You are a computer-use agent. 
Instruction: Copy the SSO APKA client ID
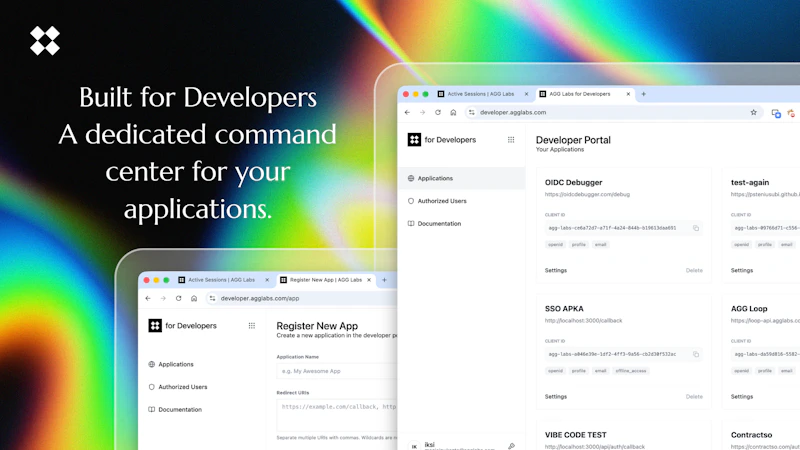click(x=696, y=354)
